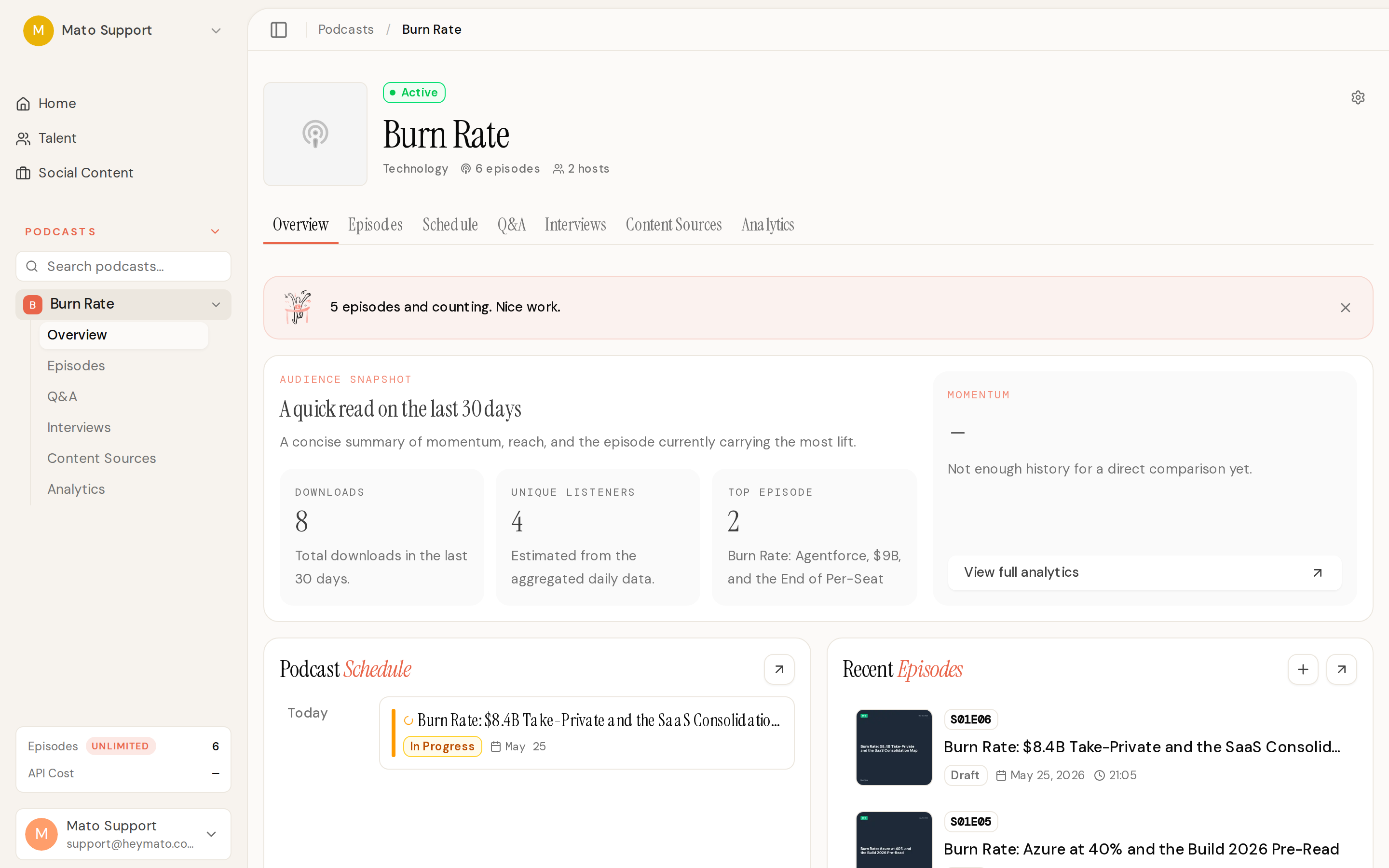Add a new episode plus icon
The width and height of the screenshot is (1389, 868).
(x=1303, y=669)
